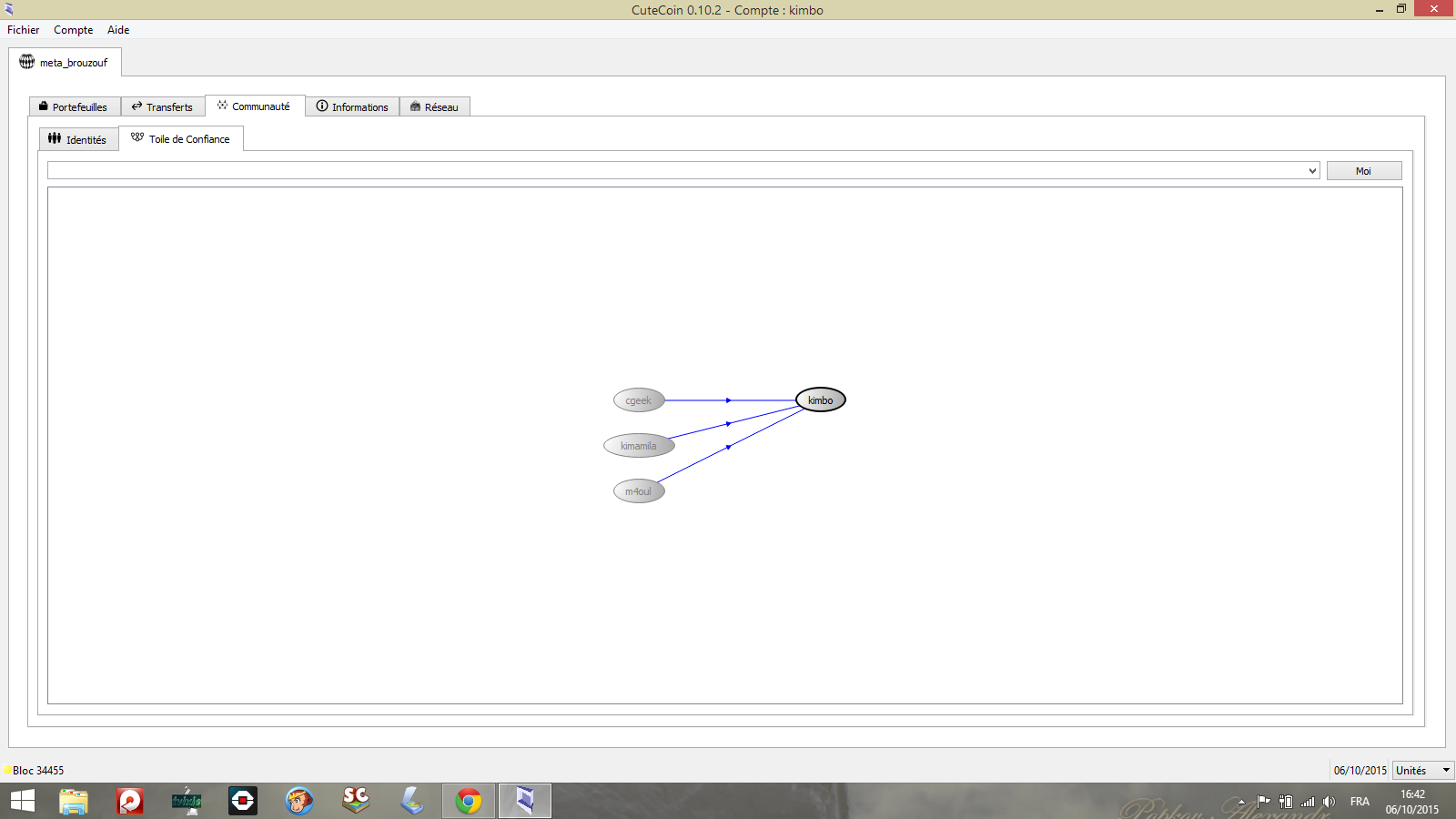Click the meta_brouzouf globe icon
Screen dimensions: 1456x819
[x=27, y=62]
